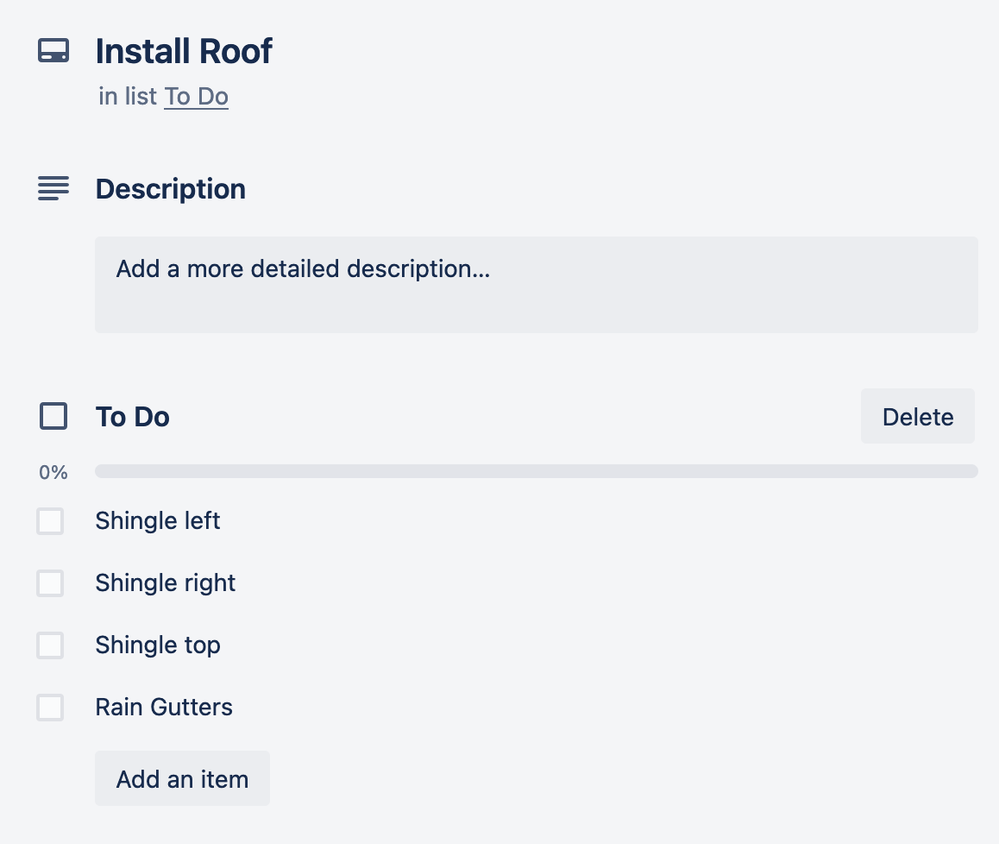Edit the Shingle left item text

tap(158, 521)
